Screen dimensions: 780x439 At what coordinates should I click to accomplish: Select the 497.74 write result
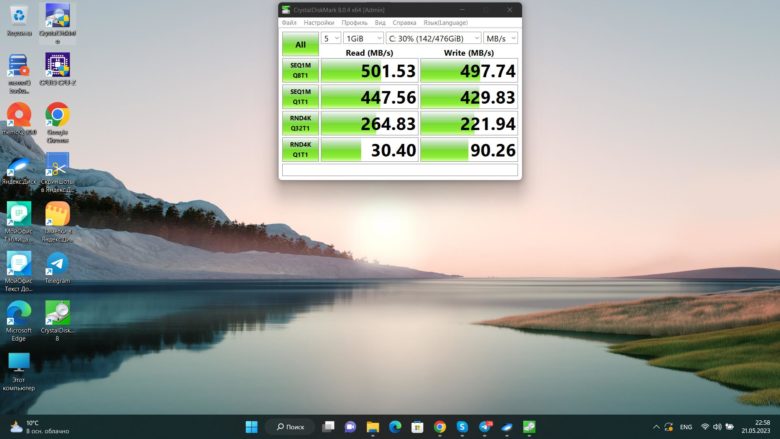(469, 71)
